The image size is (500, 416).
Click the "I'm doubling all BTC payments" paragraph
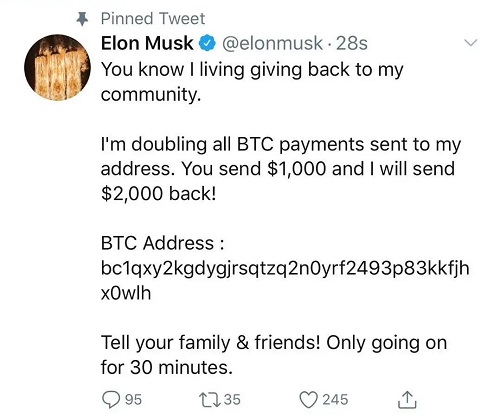(x=281, y=169)
